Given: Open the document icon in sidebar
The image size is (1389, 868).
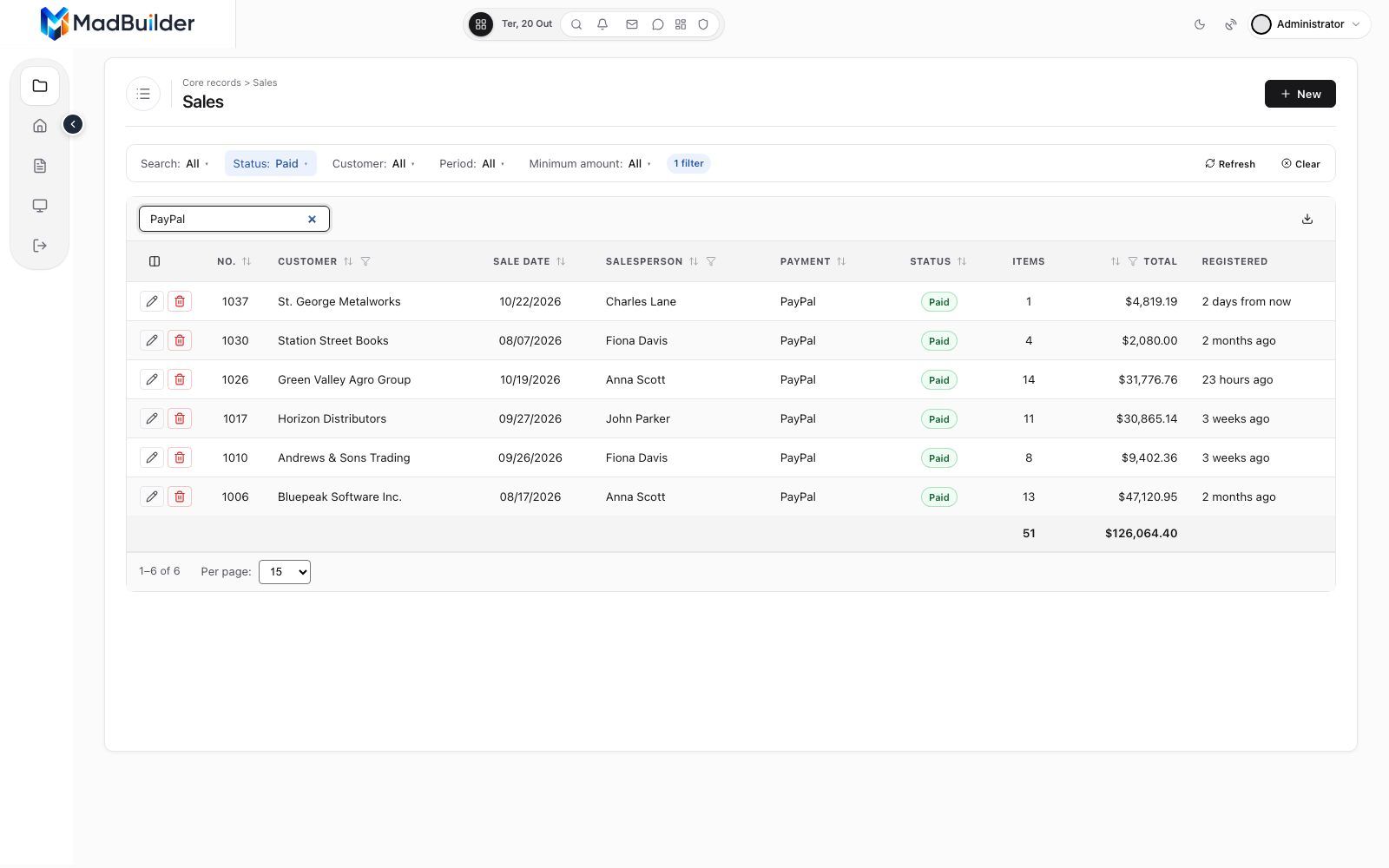Looking at the screenshot, I should click(x=40, y=166).
